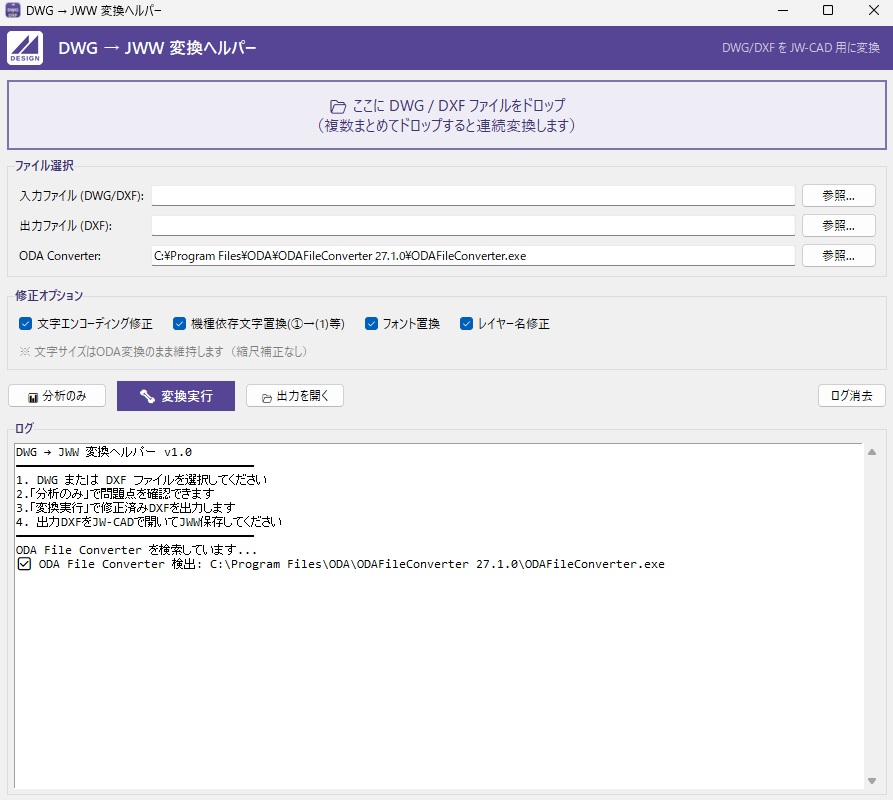Focus the 入力ファイル (DWG/DXF) field
The image size is (893, 800).
(x=473, y=195)
